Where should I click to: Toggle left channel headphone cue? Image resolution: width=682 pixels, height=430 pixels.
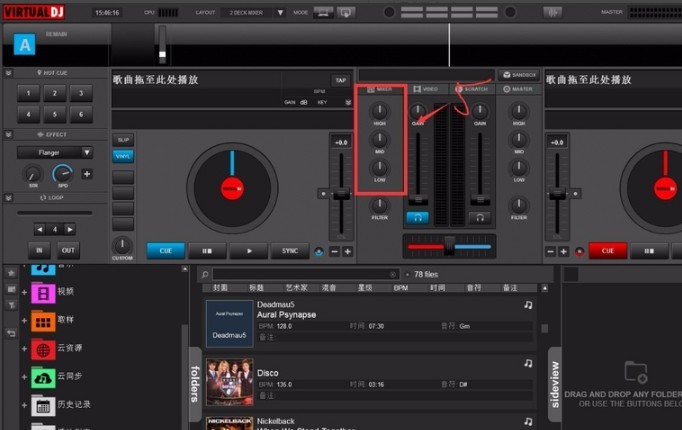pyautogui.click(x=418, y=218)
